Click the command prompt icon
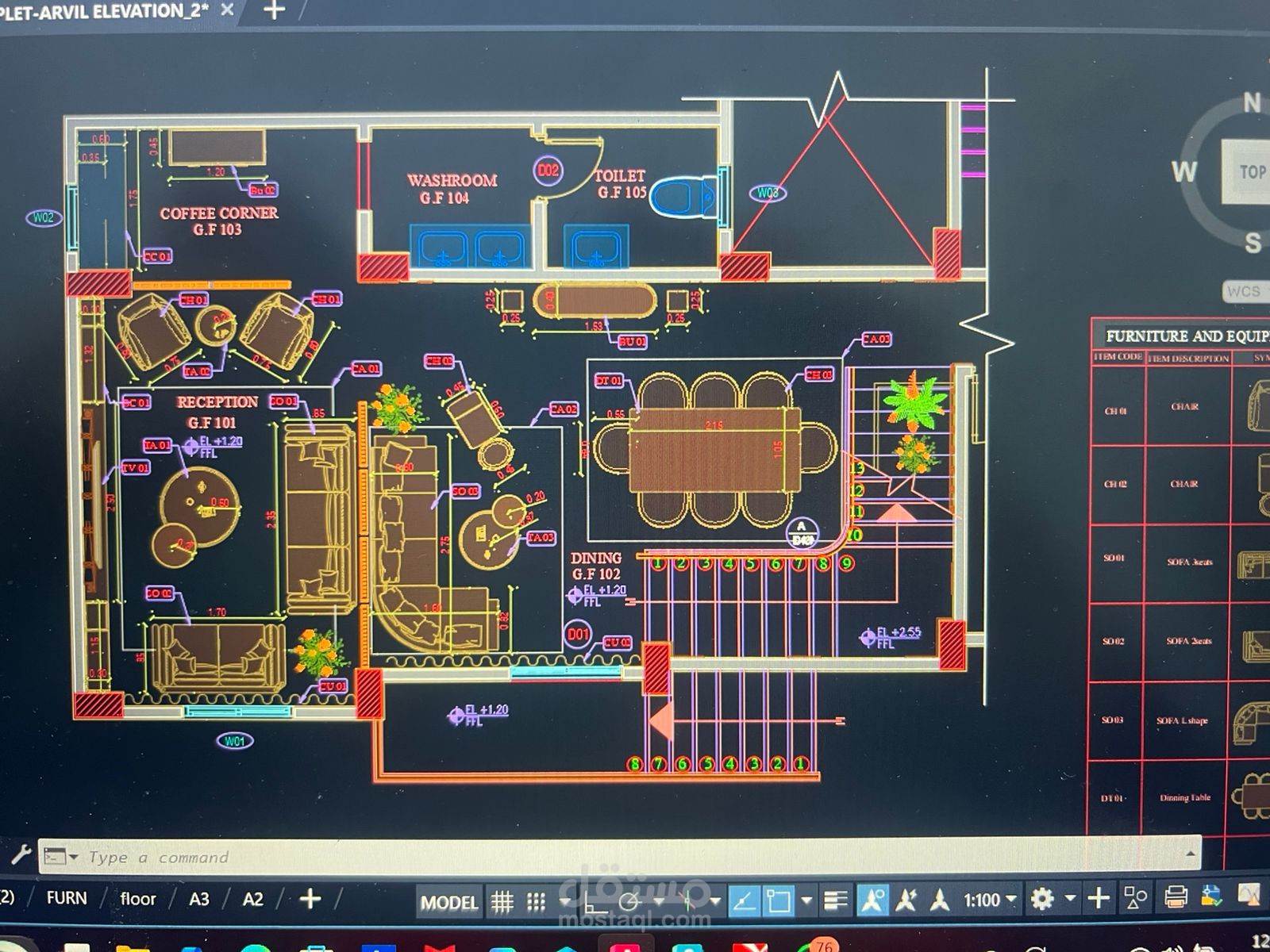 (x=55, y=856)
